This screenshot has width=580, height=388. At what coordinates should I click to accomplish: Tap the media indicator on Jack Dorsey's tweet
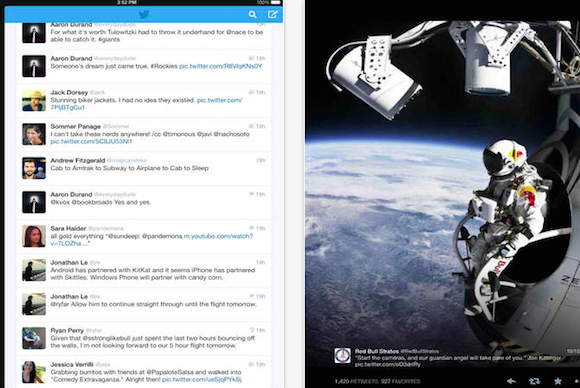(251, 92)
